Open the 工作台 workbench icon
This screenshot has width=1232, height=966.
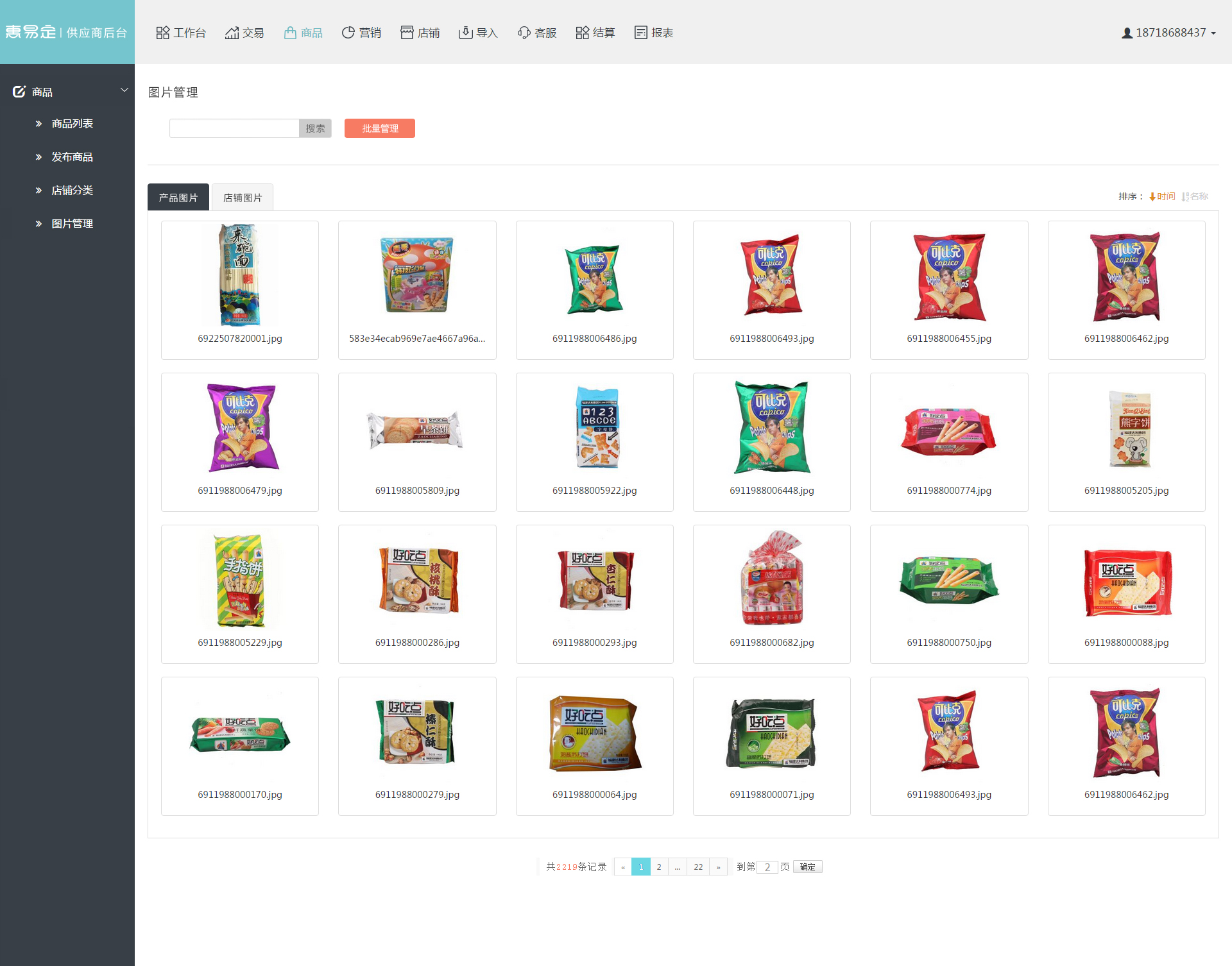(163, 33)
